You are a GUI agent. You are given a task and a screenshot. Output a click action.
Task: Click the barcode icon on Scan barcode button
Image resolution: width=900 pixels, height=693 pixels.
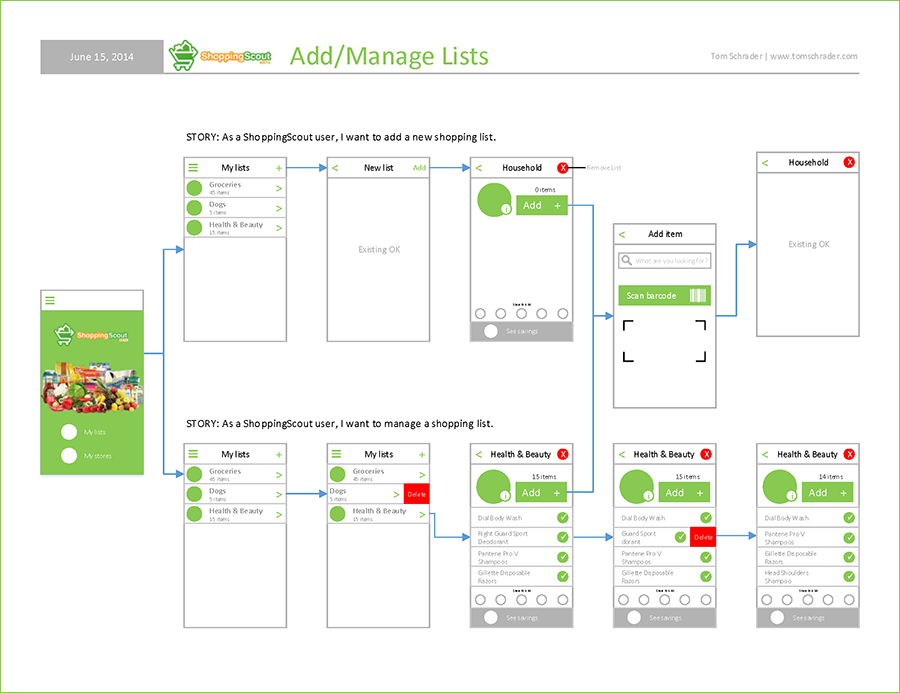[697, 296]
